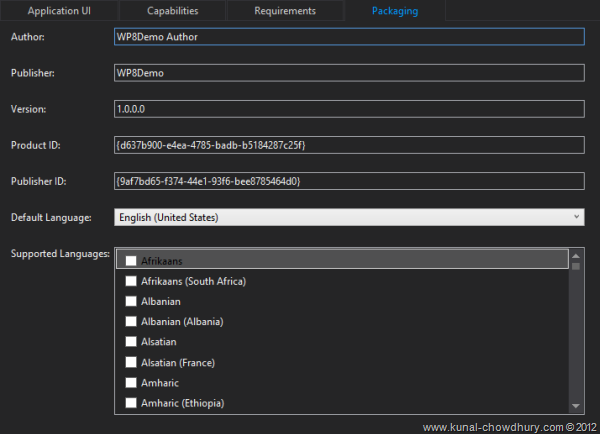Click the Packaging tab
The image size is (600, 434).
(x=395, y=12)
